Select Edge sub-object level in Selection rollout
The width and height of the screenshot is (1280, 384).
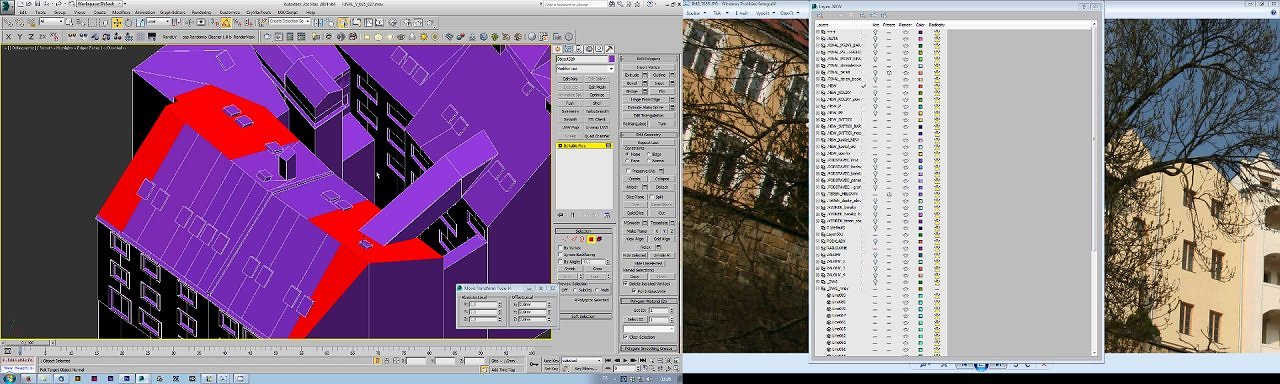click(574, 239)
